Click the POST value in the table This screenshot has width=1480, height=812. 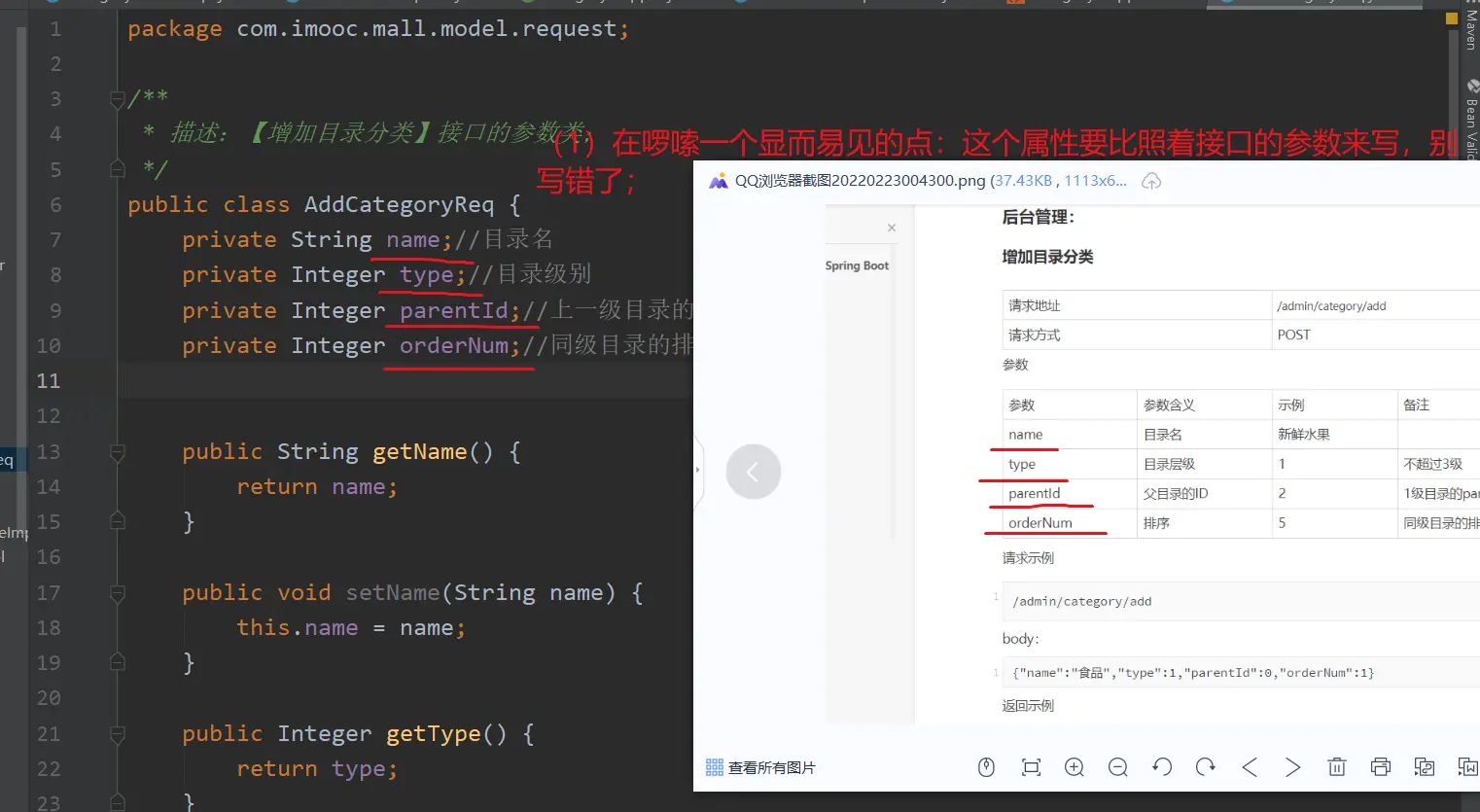[x=1293, y=335]
